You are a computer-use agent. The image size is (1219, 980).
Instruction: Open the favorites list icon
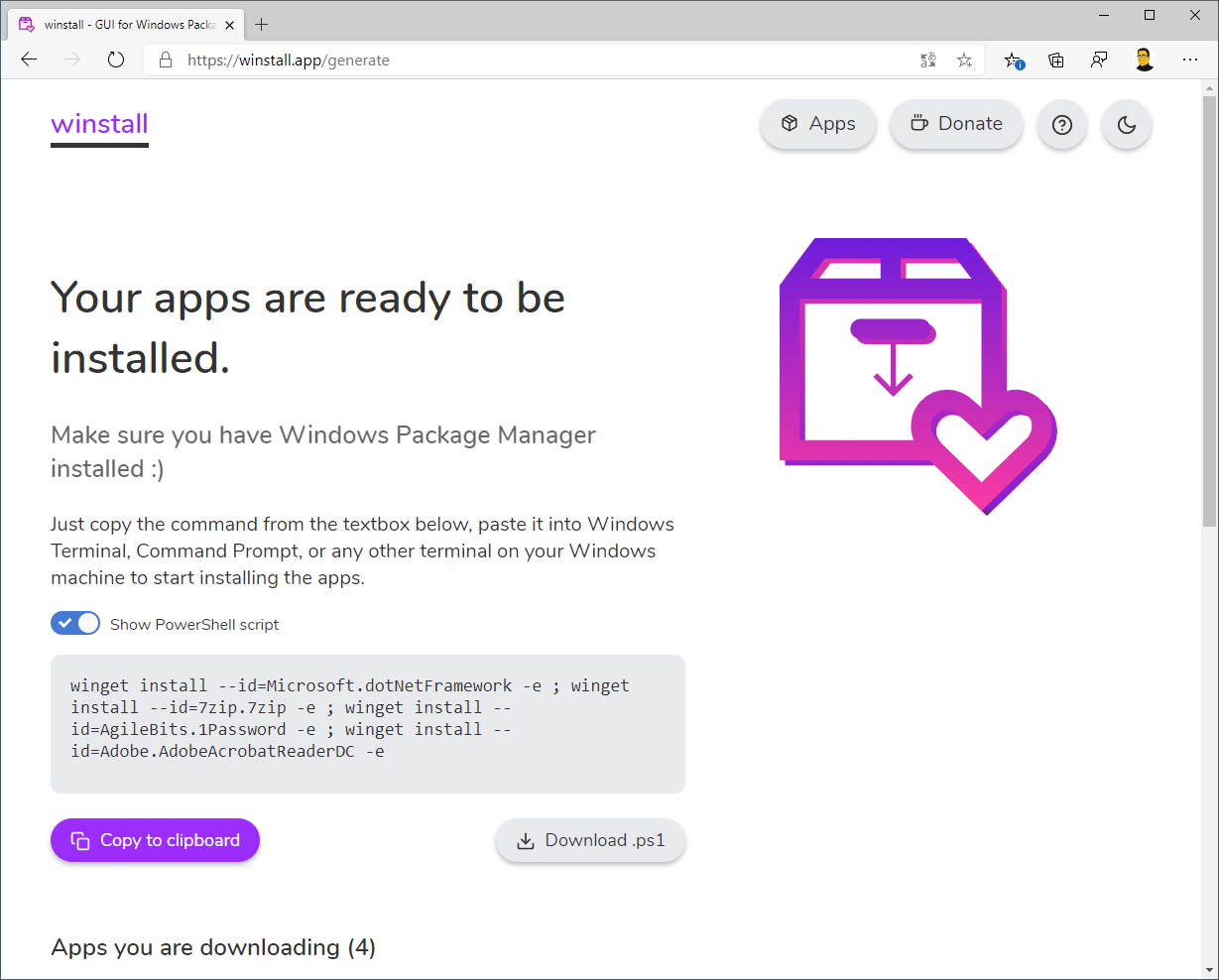coord(1013,61)
